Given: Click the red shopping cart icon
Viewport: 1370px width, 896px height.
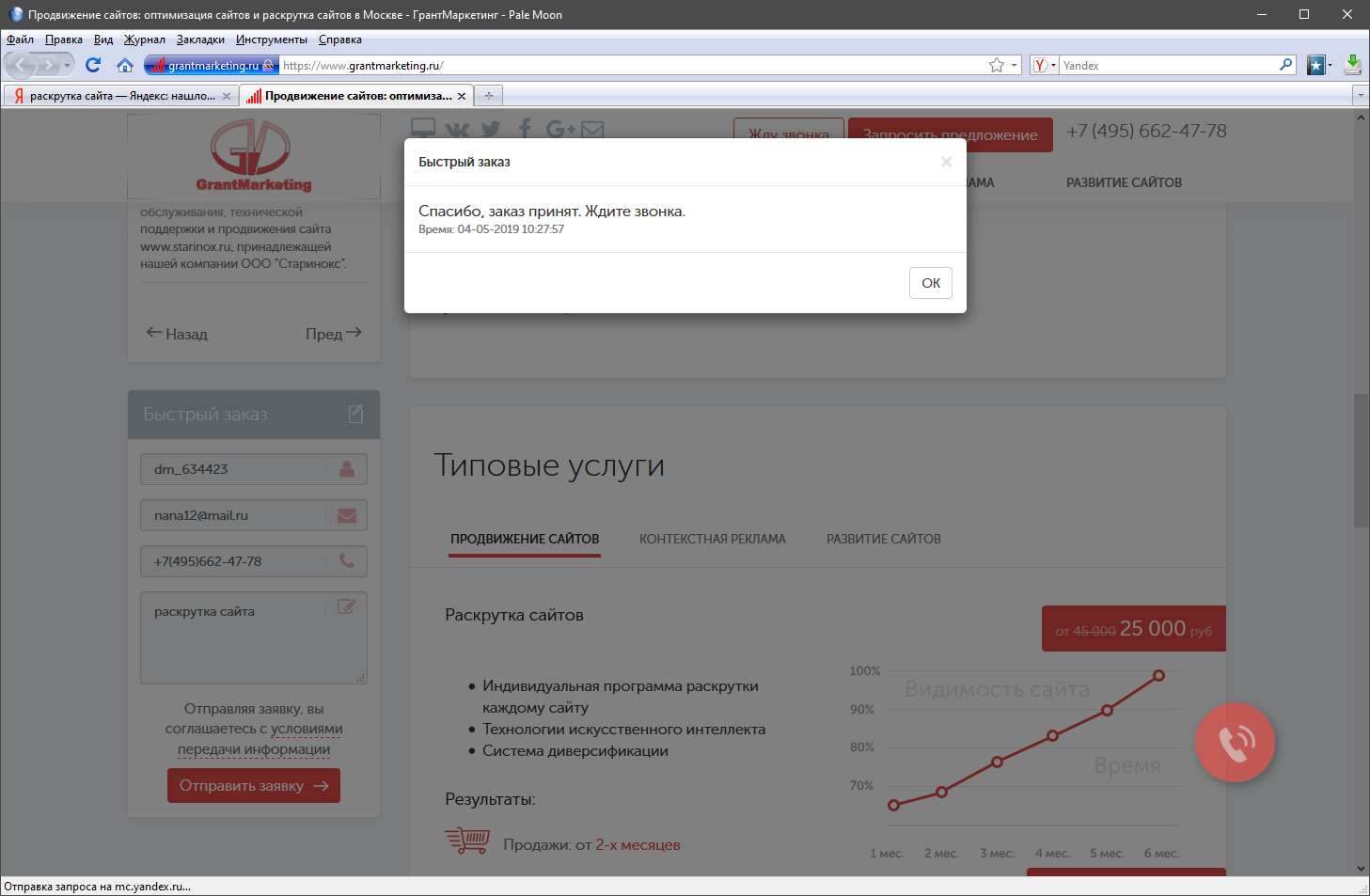Looking at the screenshot, I should (x=467, y=840).
